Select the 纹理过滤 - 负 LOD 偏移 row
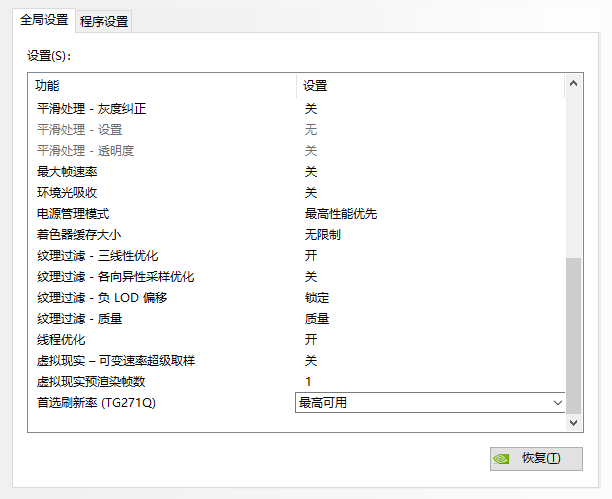Image resolution: width=612 pixels, height=499 pixels. pyautogui.click(x=297, y=298)
